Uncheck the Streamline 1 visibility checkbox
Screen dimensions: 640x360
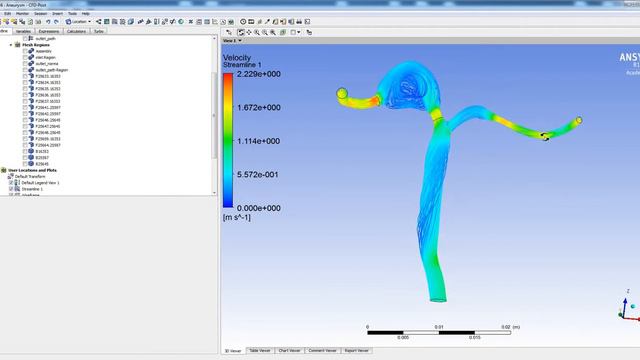11,189
